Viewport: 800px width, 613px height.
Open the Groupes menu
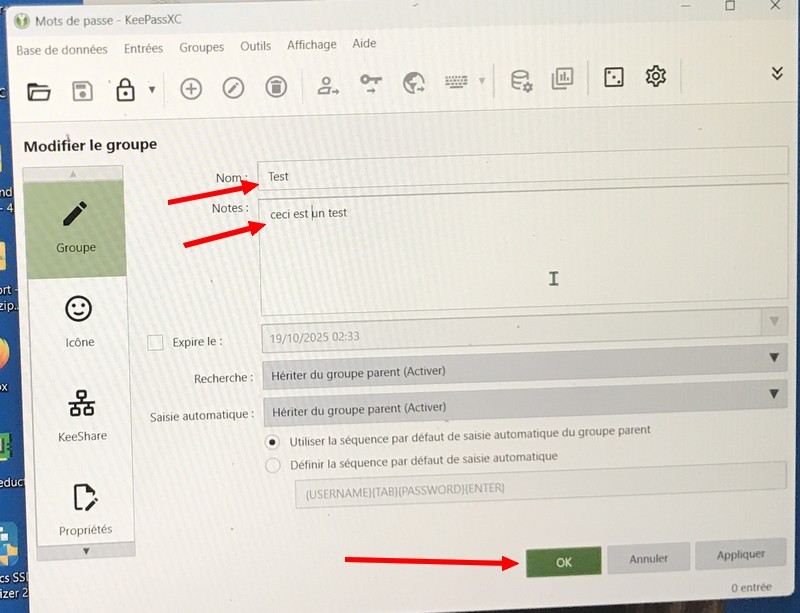(x=201, y=47)
